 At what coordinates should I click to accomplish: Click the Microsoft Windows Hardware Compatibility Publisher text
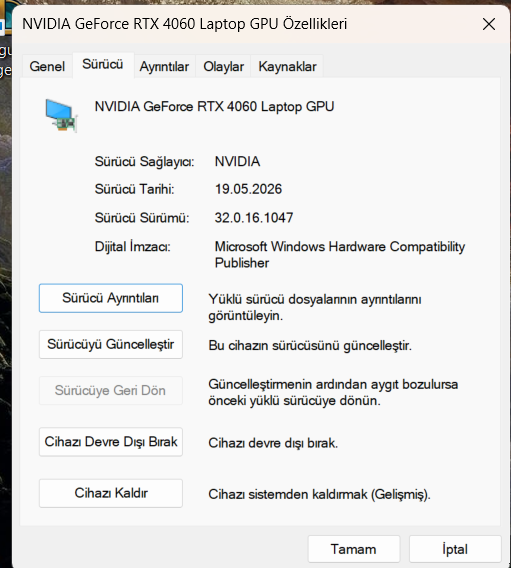click(340, 255)
